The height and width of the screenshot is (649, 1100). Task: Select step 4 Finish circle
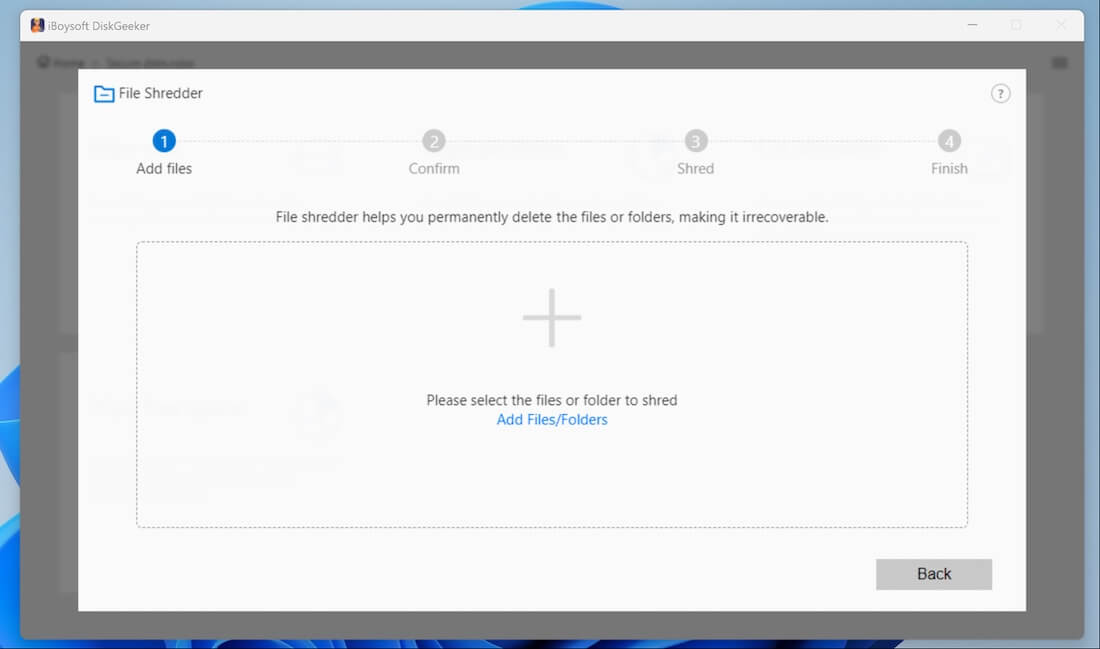[x=949, y=141]
